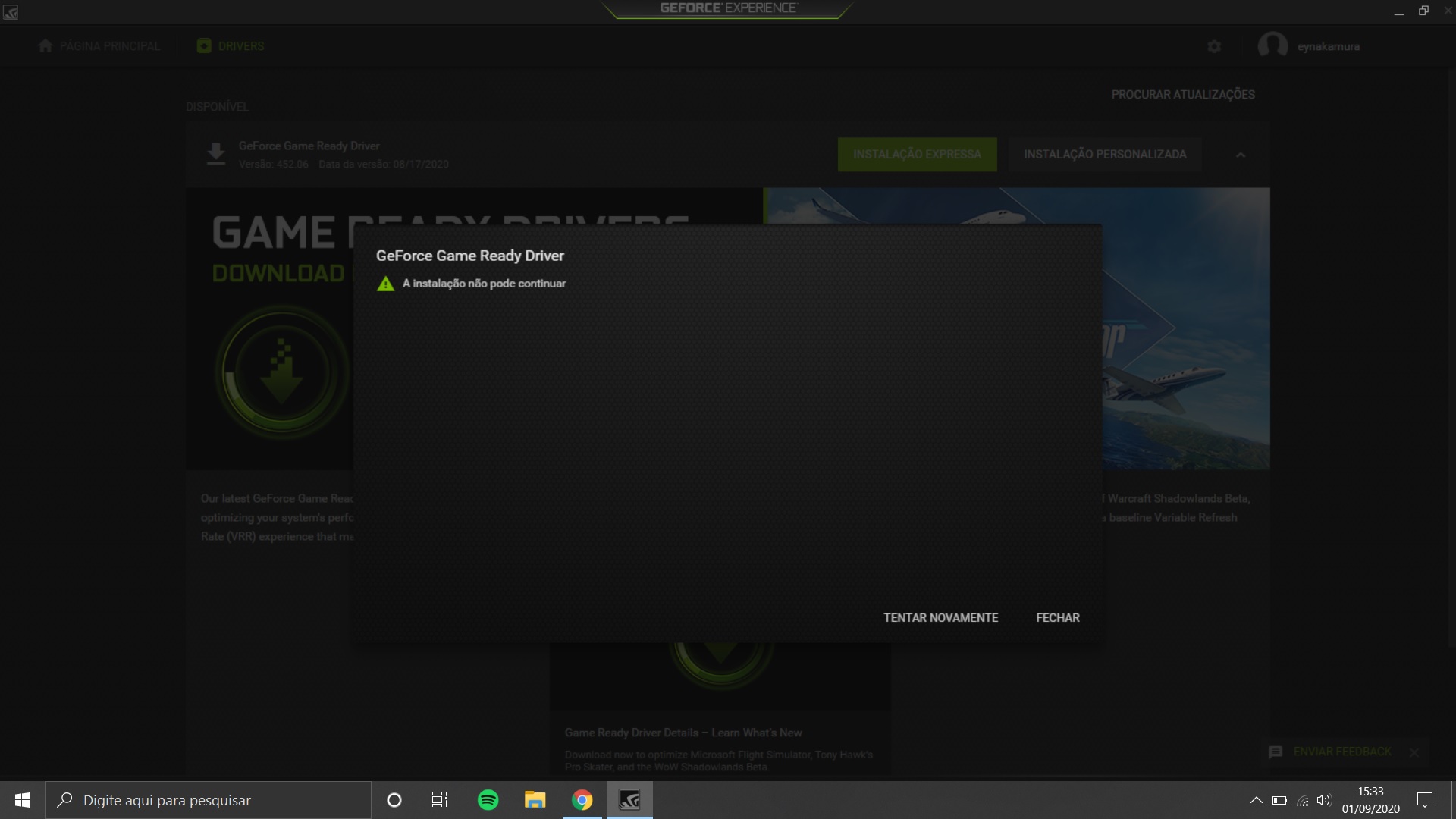The image size is (1456, 819).
Task: Click the taskbar search field
Action: pos(209,800)
